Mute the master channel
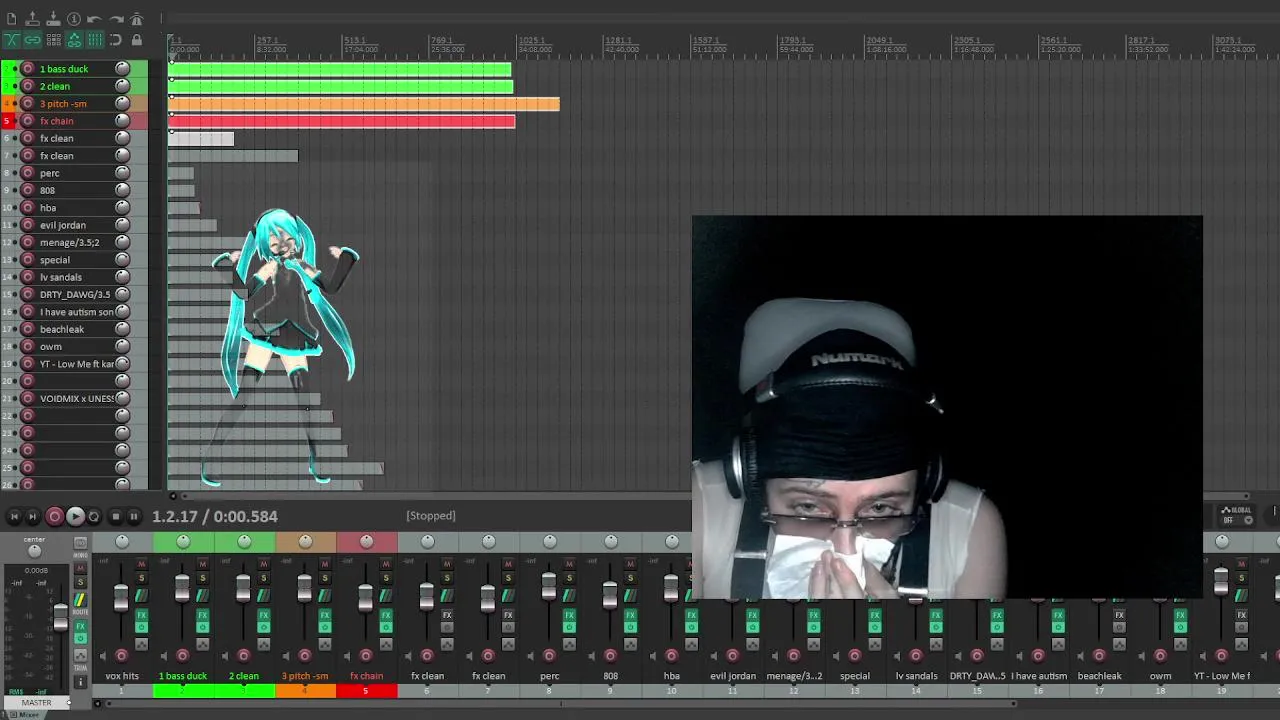Screen dimensions: 1280x720 coord(80,568)
